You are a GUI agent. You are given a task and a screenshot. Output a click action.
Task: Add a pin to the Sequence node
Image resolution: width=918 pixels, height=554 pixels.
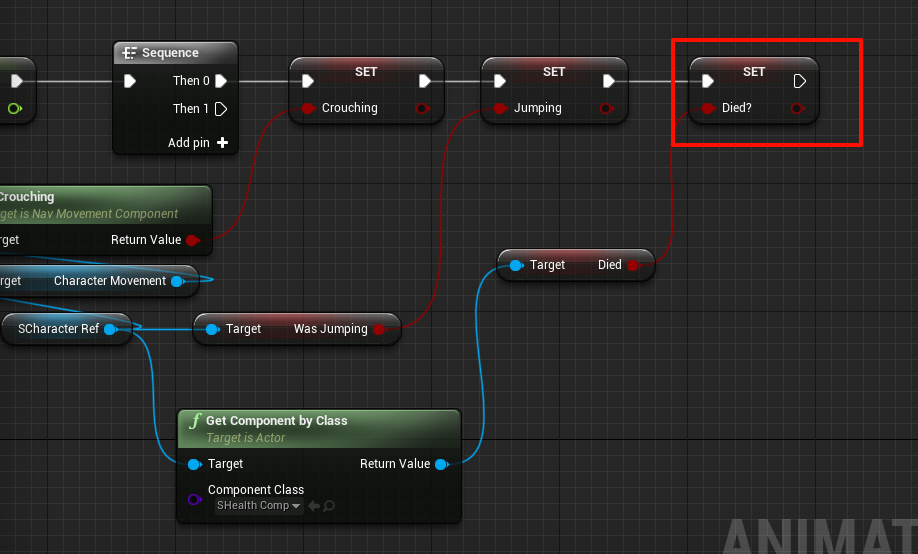(x=222, y=142)
